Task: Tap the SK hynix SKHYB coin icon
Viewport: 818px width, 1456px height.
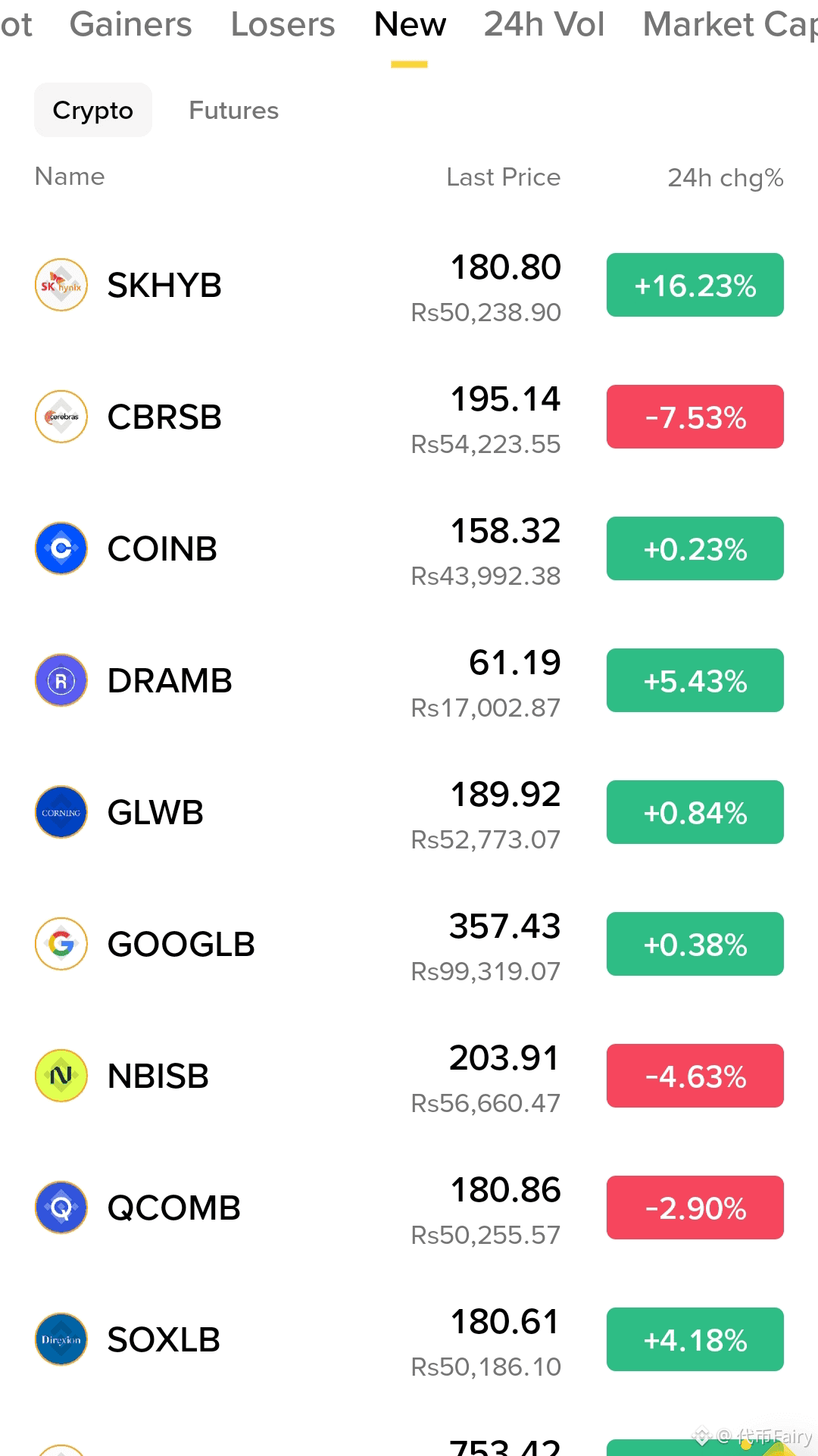Action: (x=61, y=285)
